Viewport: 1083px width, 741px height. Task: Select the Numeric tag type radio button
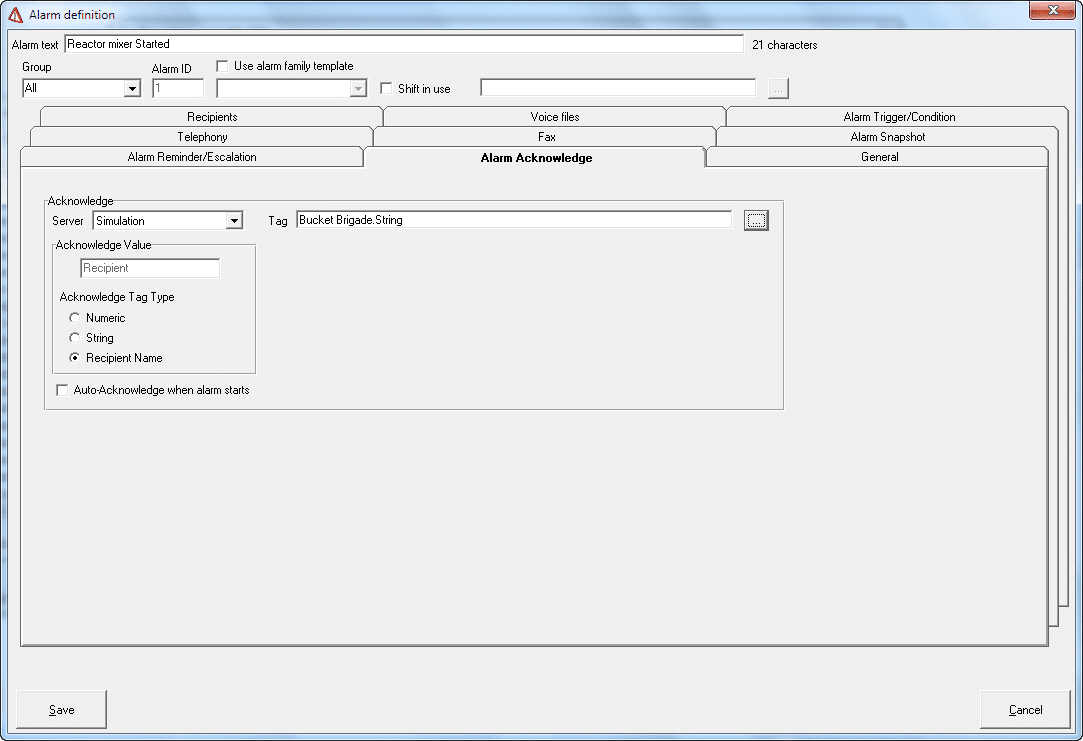pos(75,318)
